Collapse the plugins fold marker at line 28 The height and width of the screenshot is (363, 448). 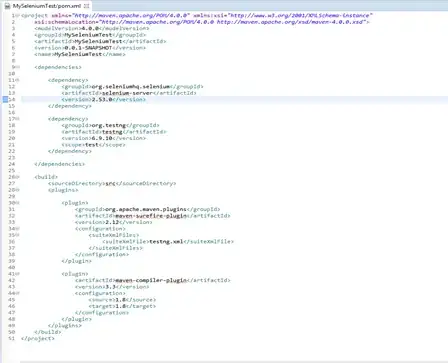[x=18, y=190]
